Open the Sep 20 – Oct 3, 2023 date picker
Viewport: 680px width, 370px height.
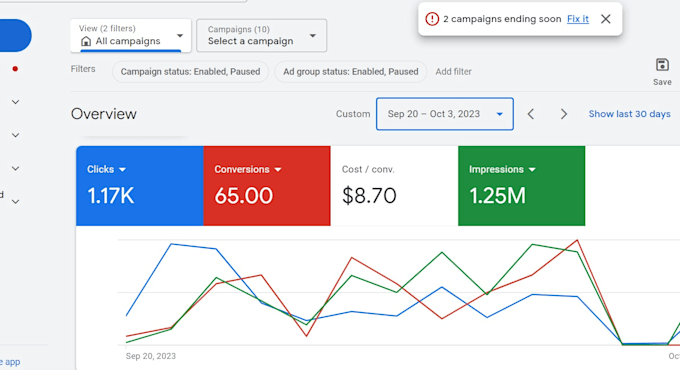tap(445, 114)
